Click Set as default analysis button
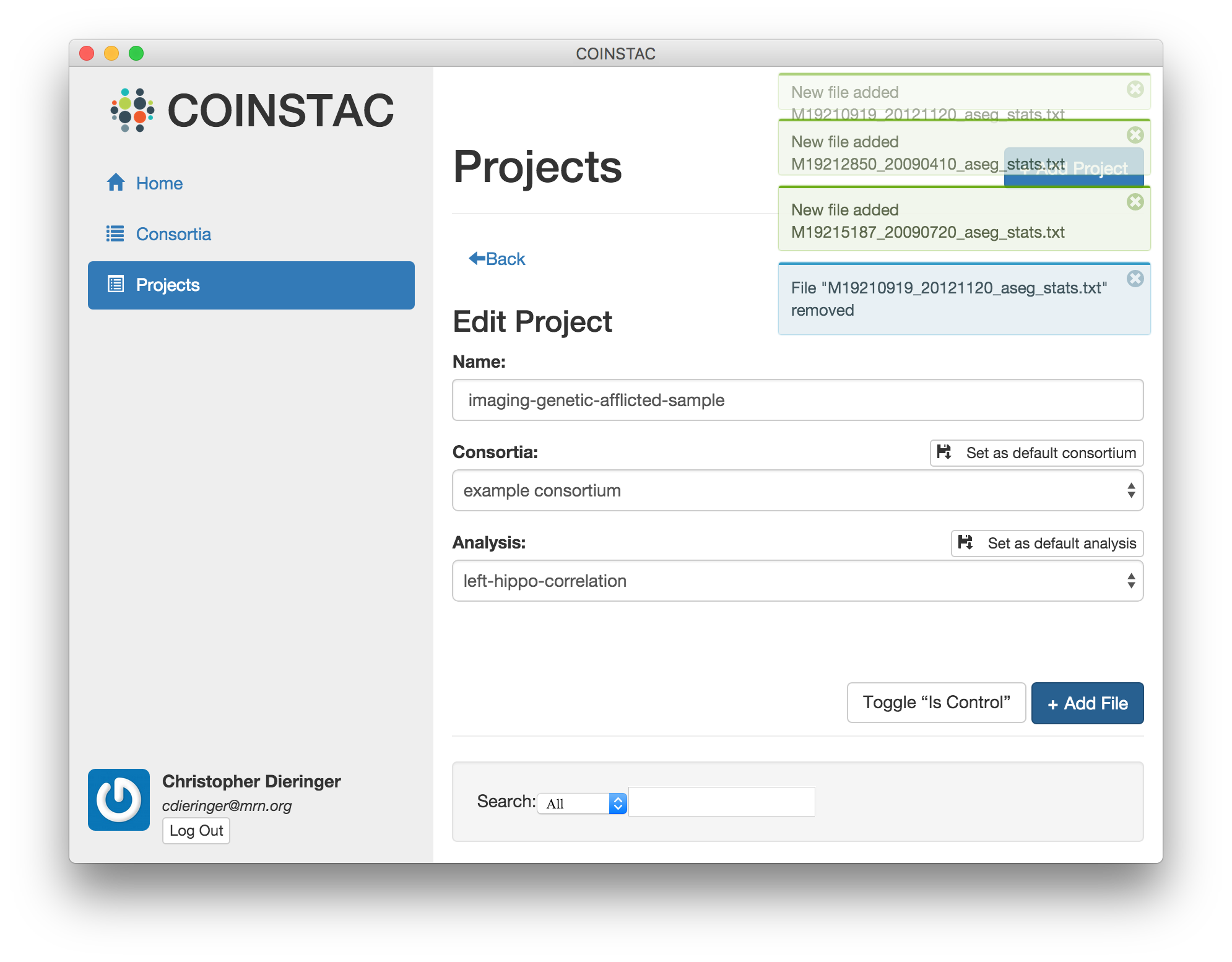Viewport: 1232px width, 962px height. click(x=1047, y=543)
